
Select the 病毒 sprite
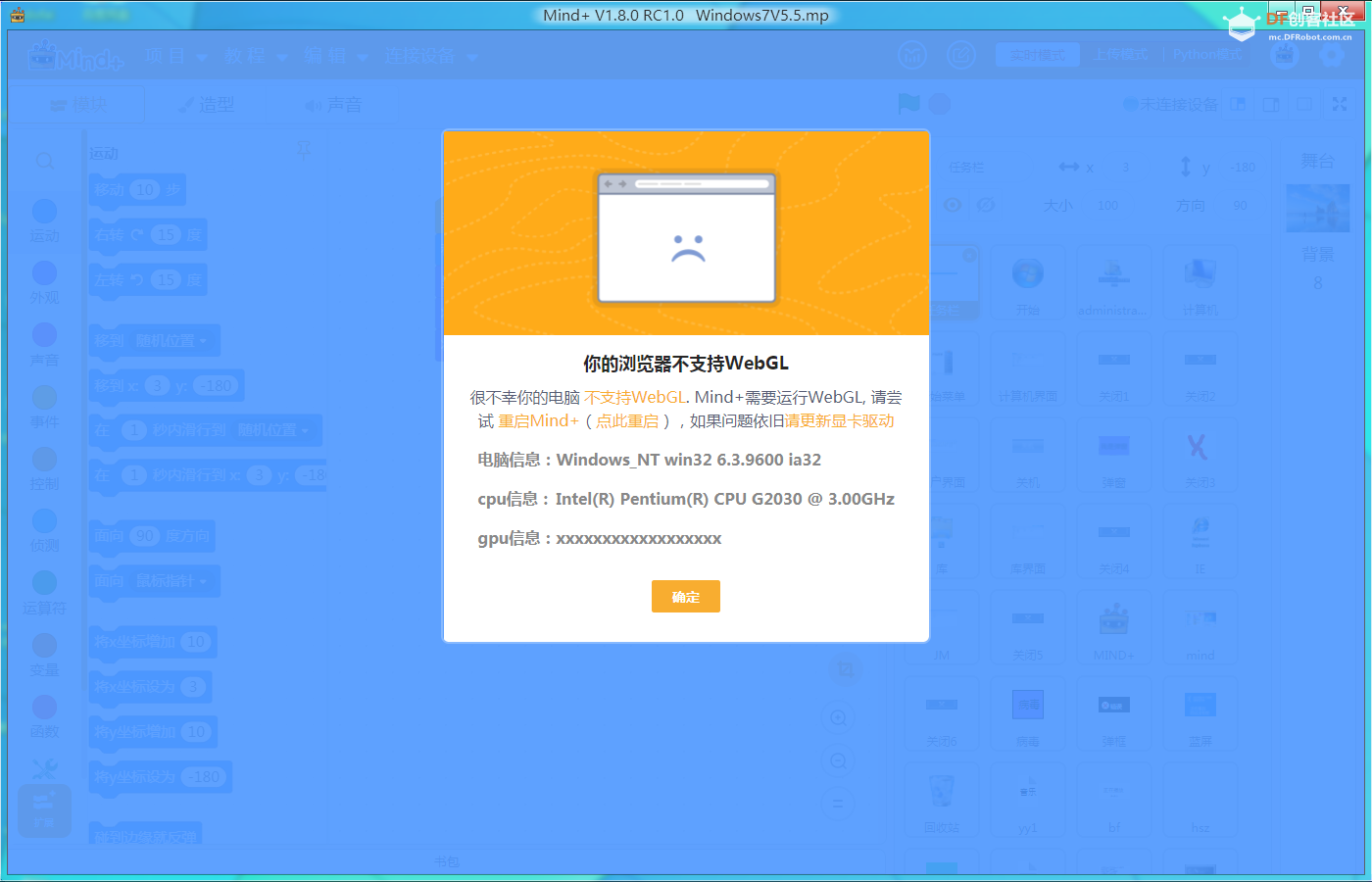point(1028,714)
